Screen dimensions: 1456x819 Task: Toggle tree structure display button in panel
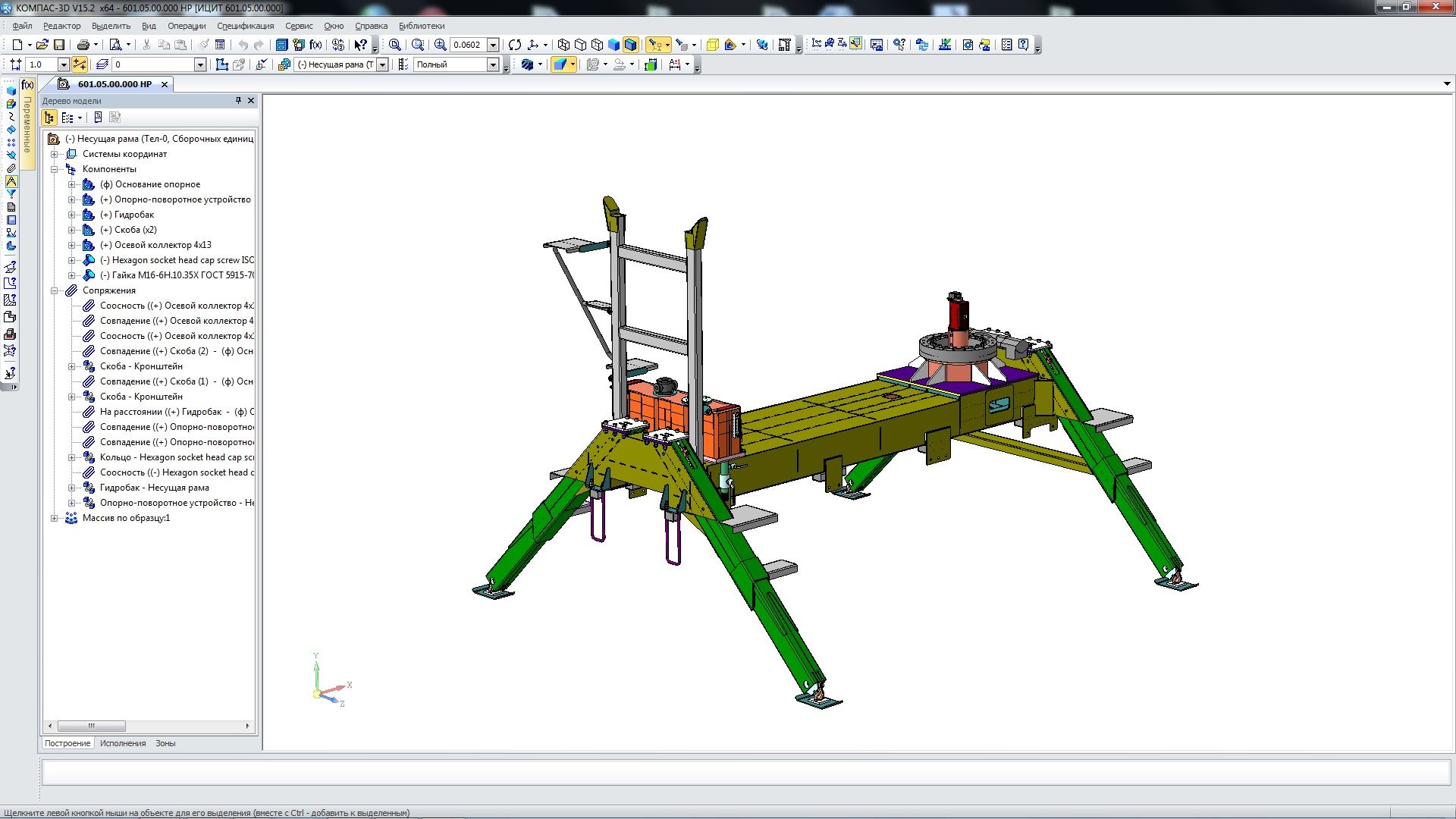(49, 118)
